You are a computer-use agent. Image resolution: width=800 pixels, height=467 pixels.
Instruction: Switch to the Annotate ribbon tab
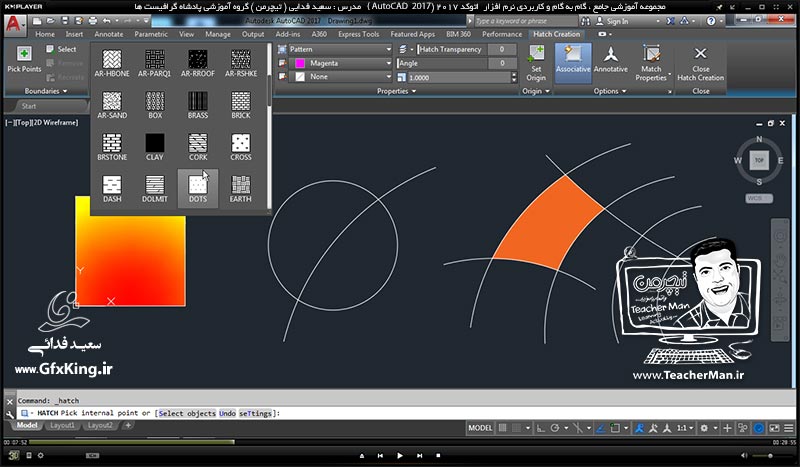(x=109, y=34)
